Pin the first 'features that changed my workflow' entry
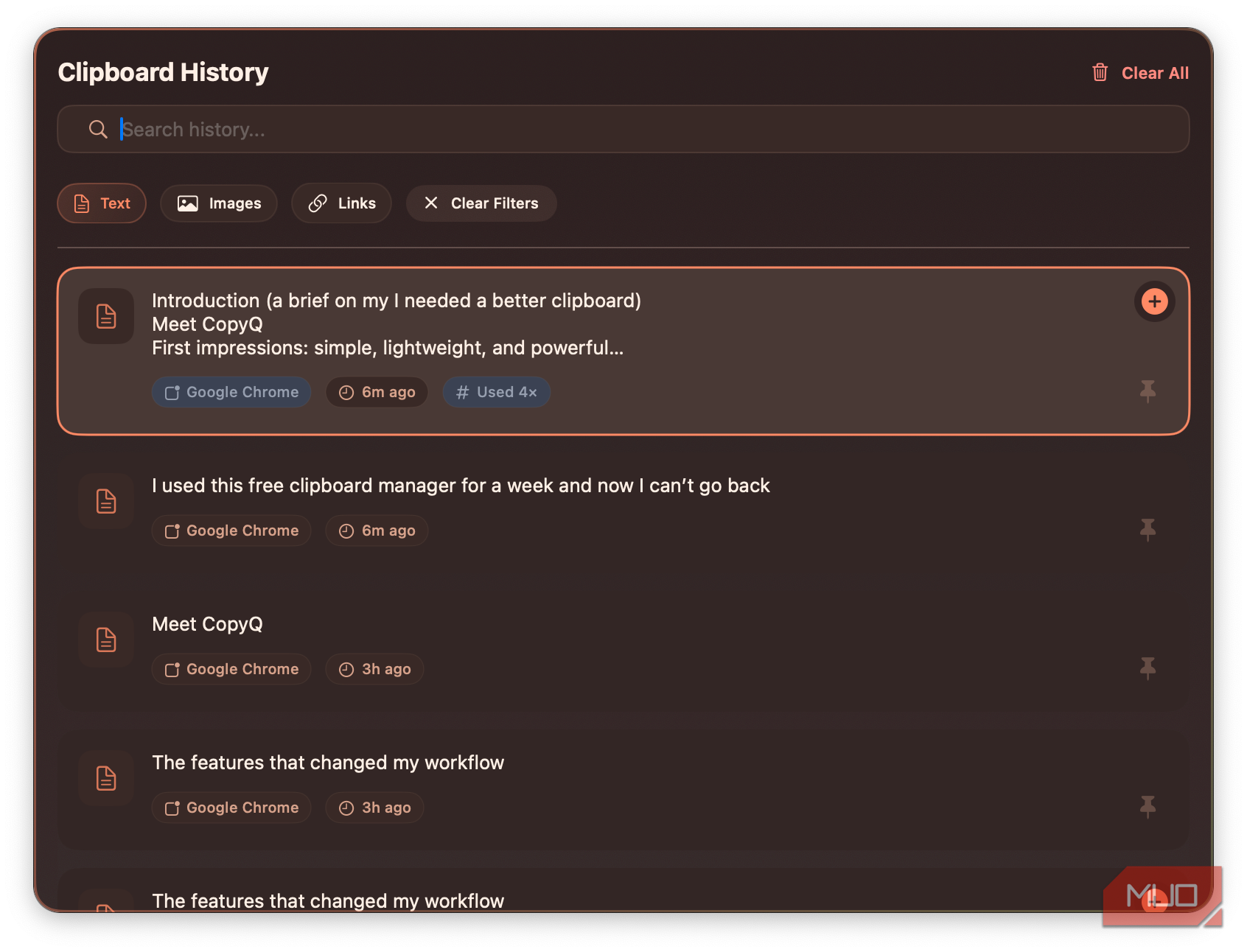 pyautogui.click(x=1148, y=806)
